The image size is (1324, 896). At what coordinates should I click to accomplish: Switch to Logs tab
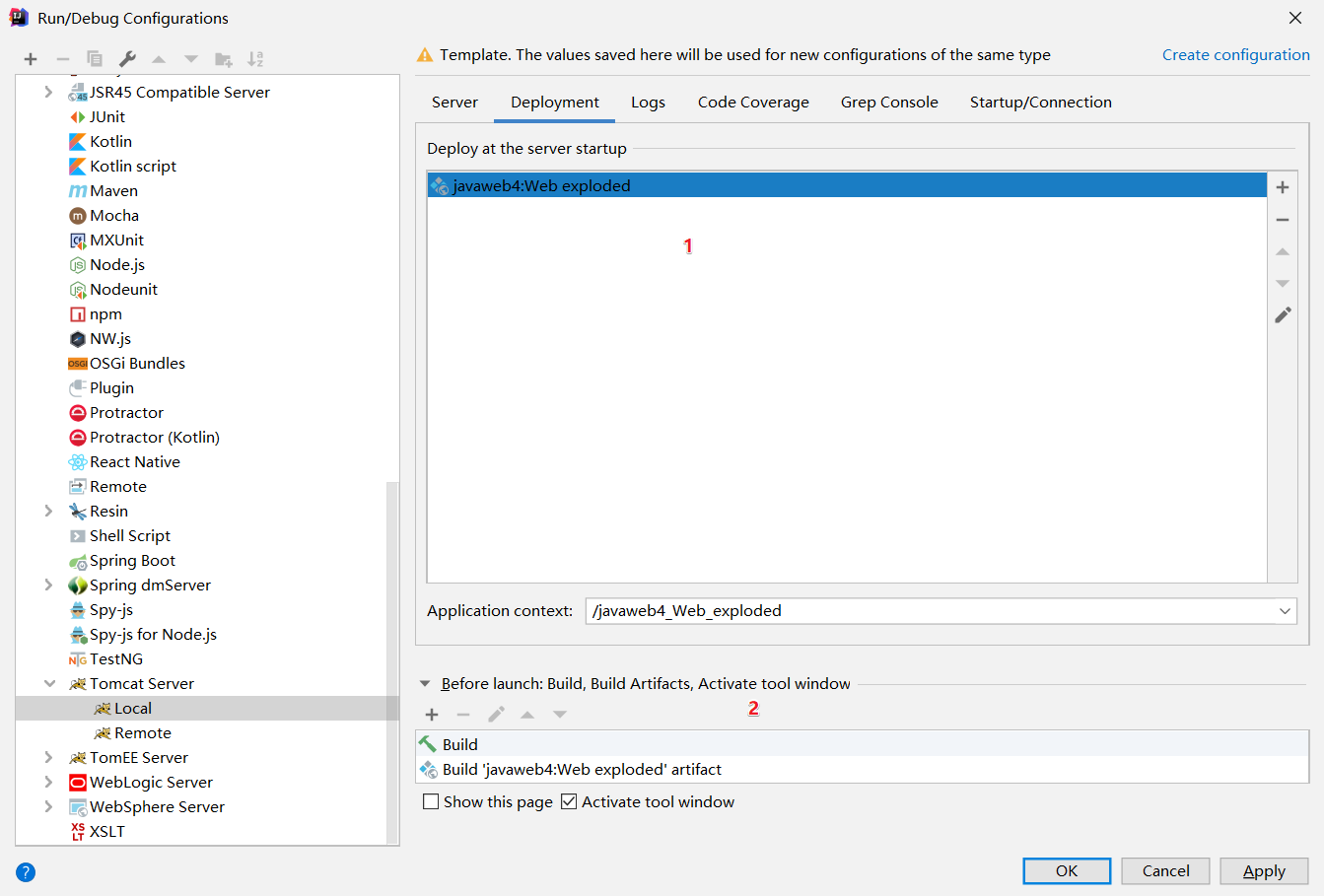[648, 102]
